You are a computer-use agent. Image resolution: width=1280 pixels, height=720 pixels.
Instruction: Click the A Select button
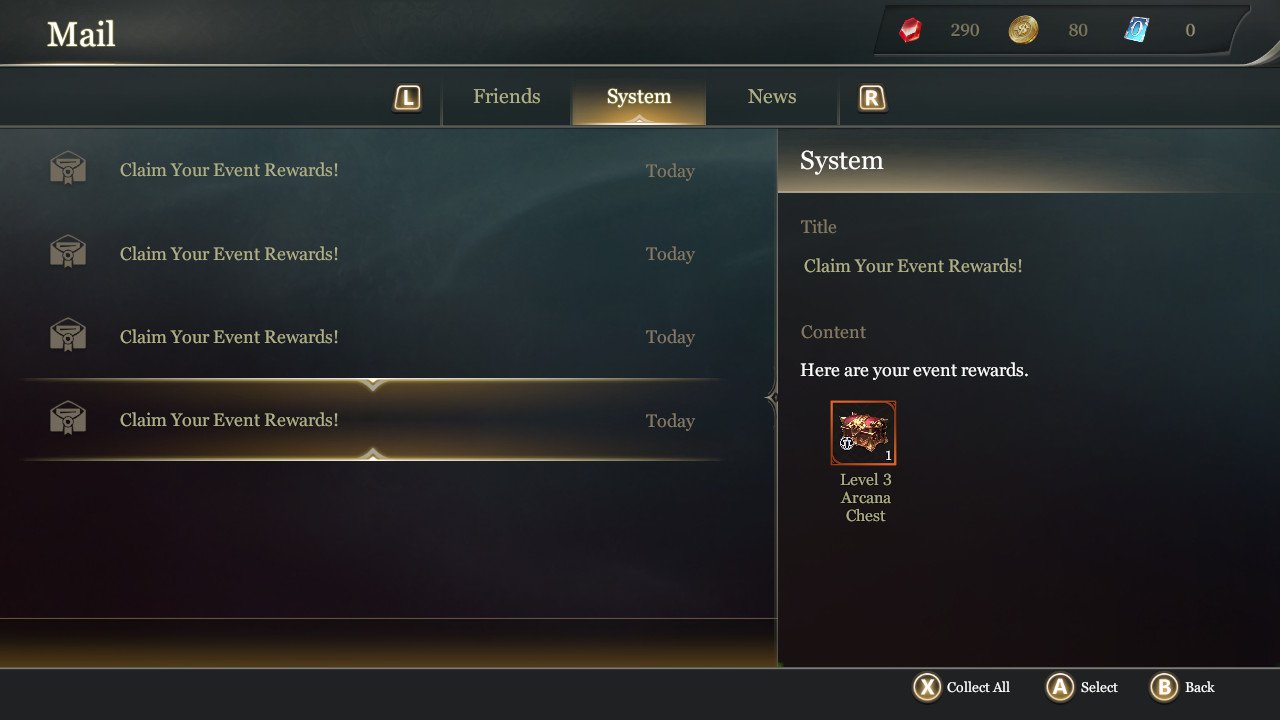1082,687
